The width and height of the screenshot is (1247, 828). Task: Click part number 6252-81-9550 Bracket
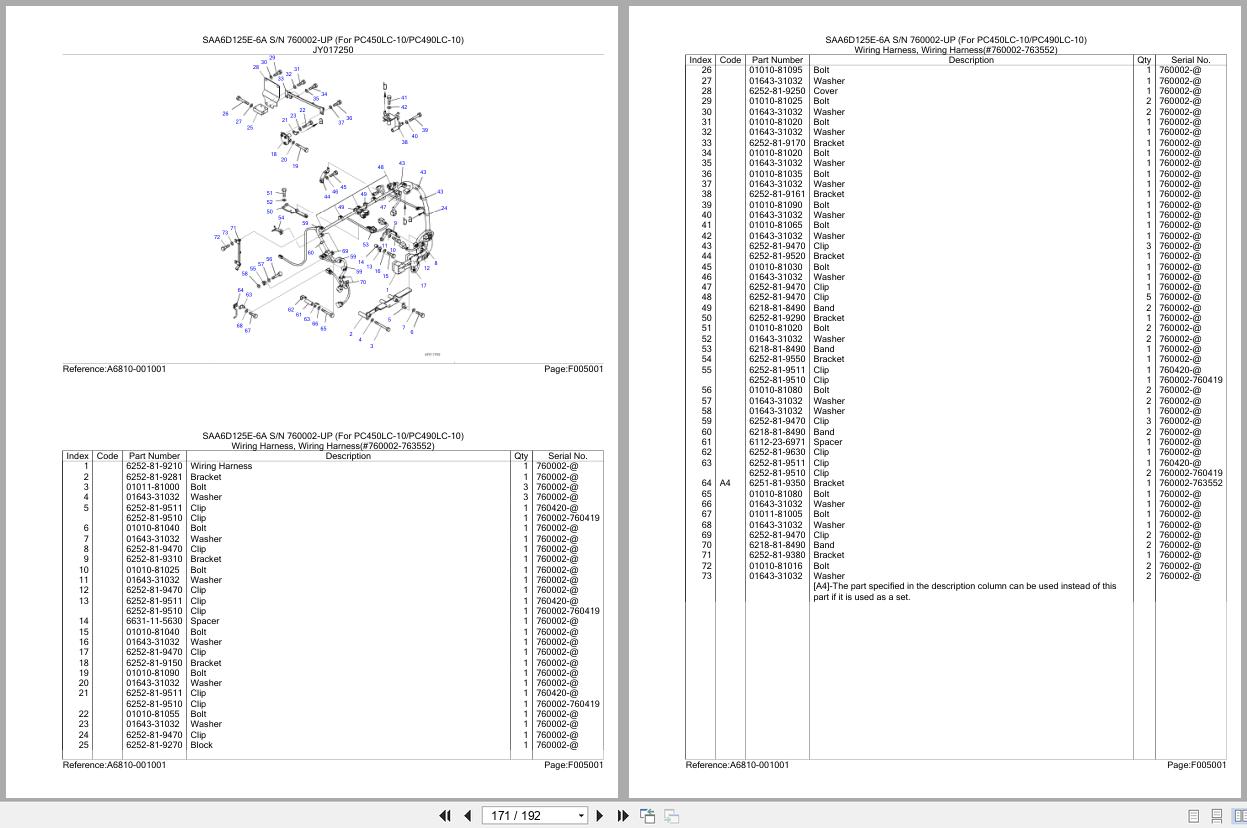pyautogui.click(x=777, y=359)
